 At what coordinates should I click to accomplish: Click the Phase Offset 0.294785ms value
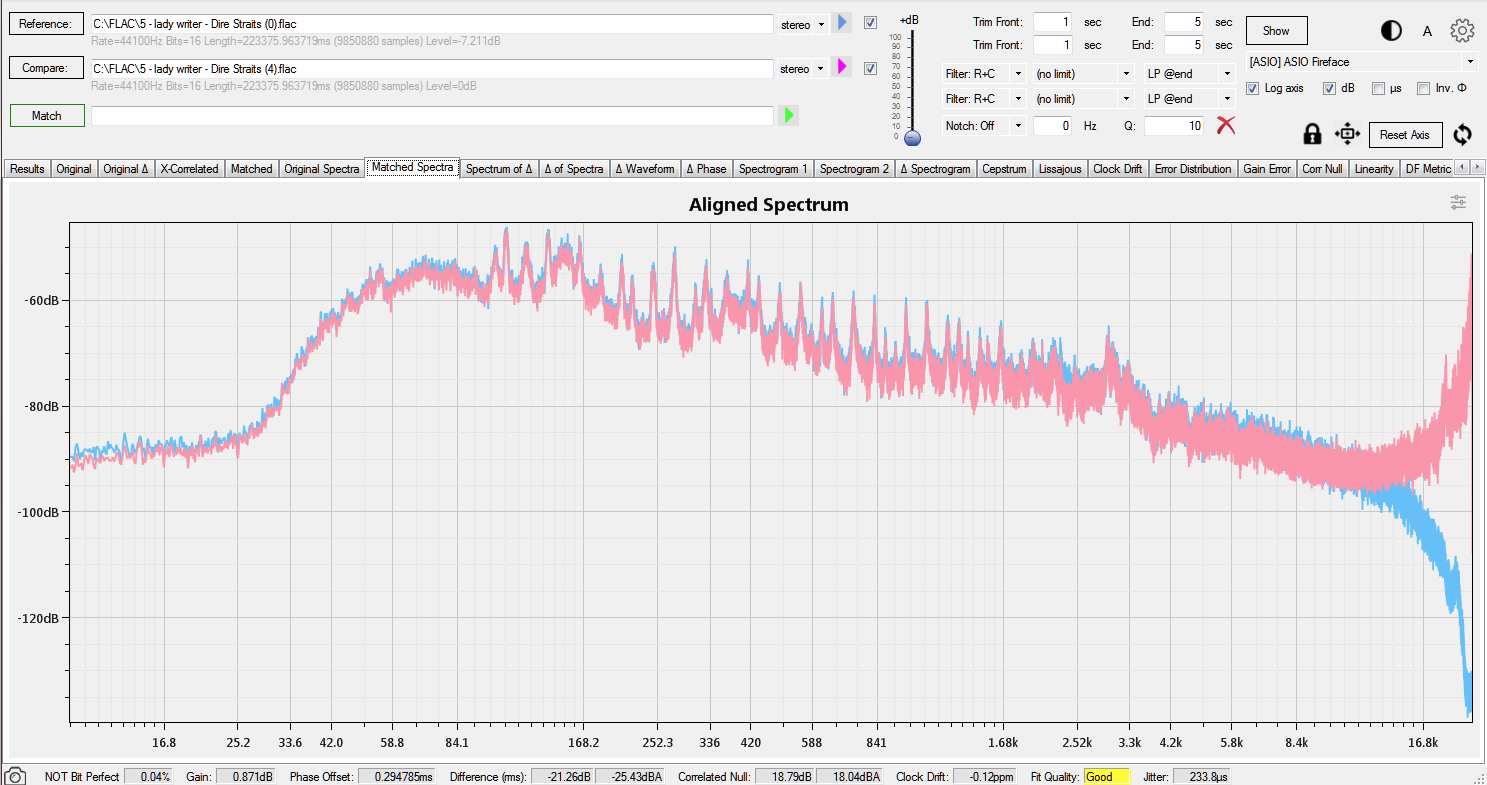click(396, 777)
